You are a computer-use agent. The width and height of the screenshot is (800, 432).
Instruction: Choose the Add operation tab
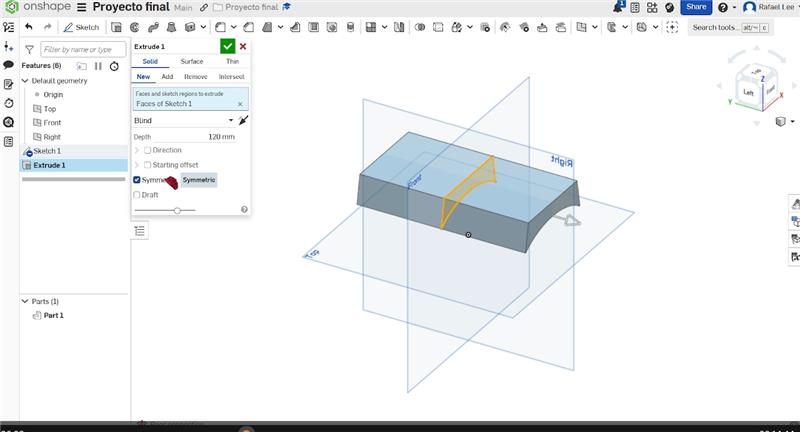click(167, 77)
